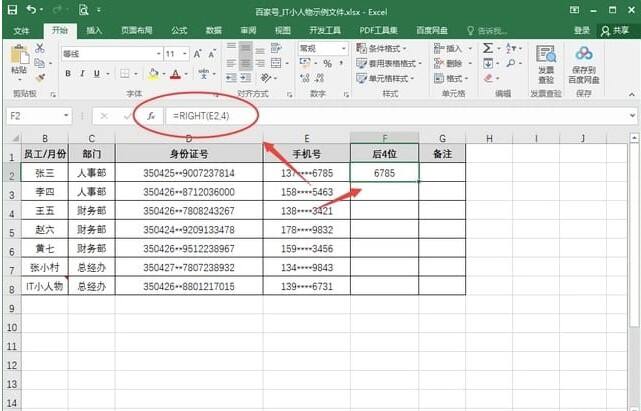This screenshot has width=641, height=411.
Task: Toggle align text right
Action: click(x=260, y=63)
